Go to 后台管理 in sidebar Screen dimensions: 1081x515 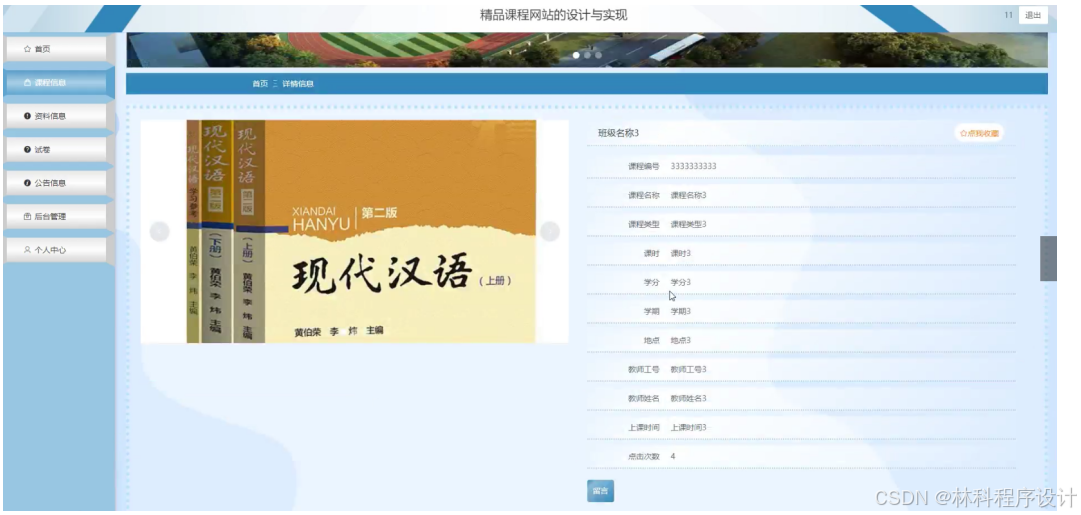pos(55,216)
